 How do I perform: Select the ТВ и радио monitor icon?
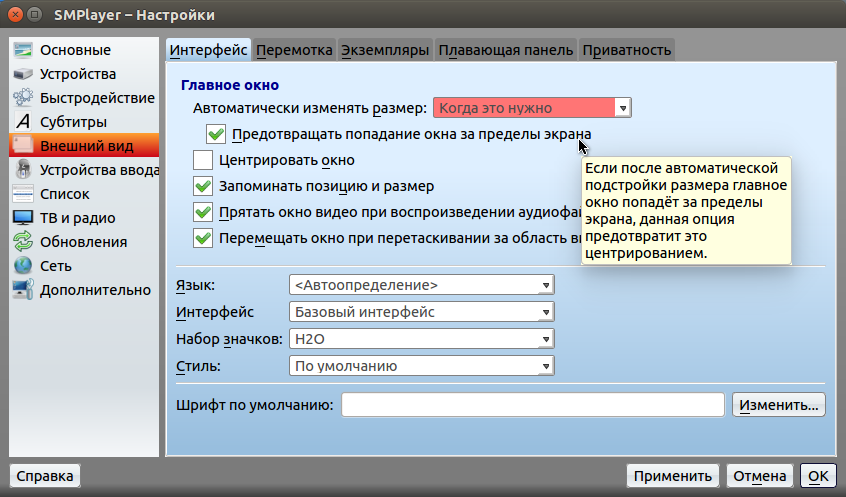(23, 218)
